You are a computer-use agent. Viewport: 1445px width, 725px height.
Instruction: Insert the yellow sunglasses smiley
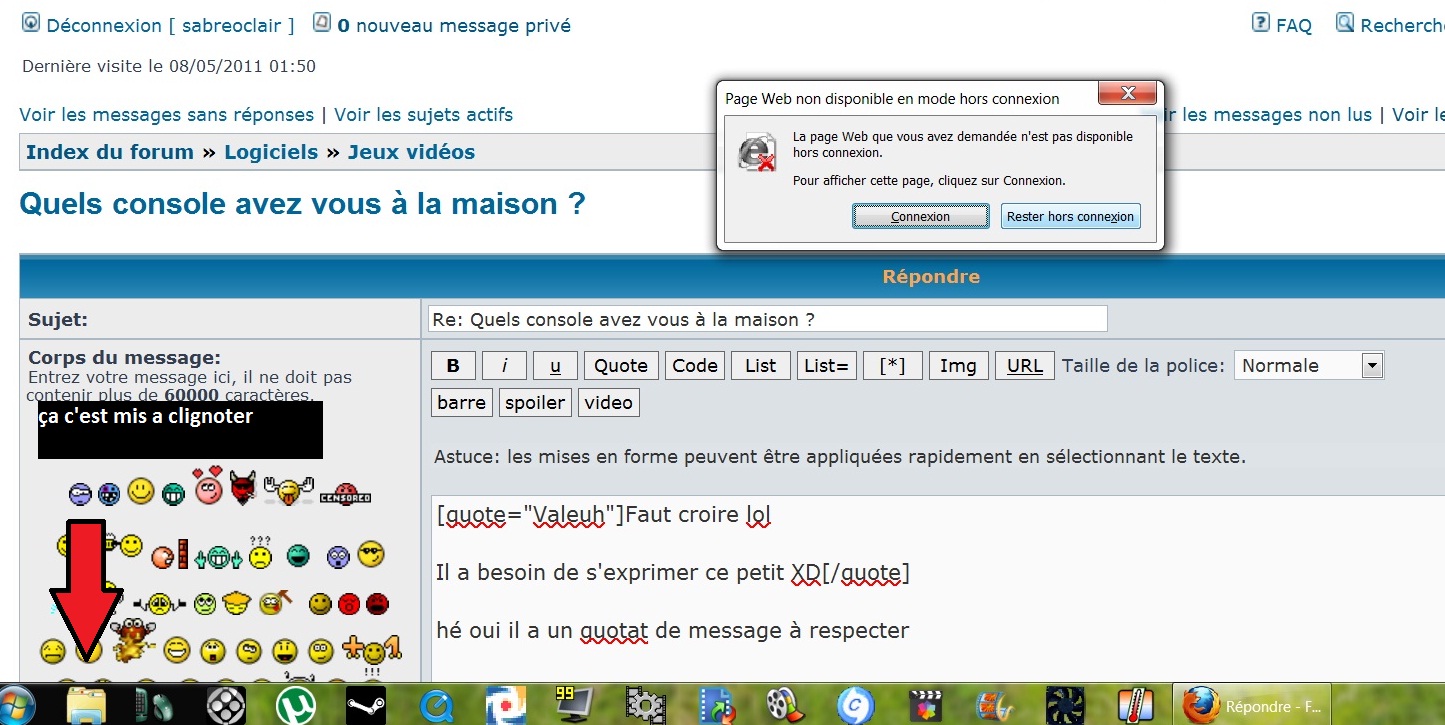point(371,554)
